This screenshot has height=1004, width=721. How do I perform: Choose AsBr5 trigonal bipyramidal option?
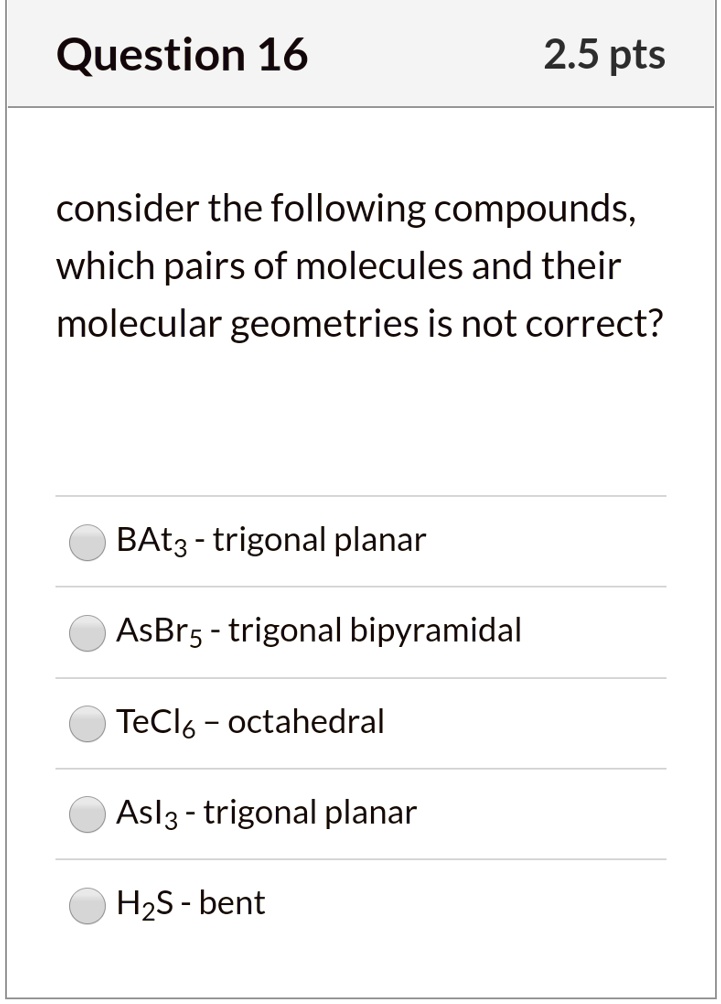point(86,631)
